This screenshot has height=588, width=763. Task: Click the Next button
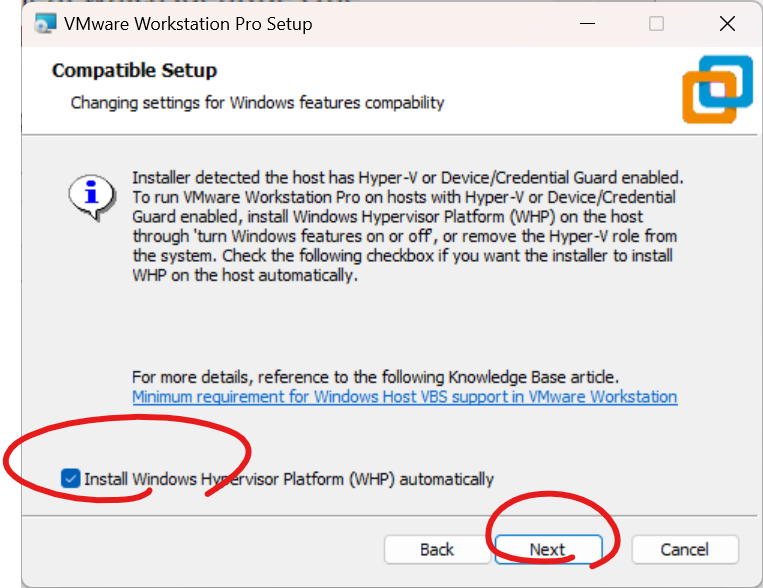(548, 550)
